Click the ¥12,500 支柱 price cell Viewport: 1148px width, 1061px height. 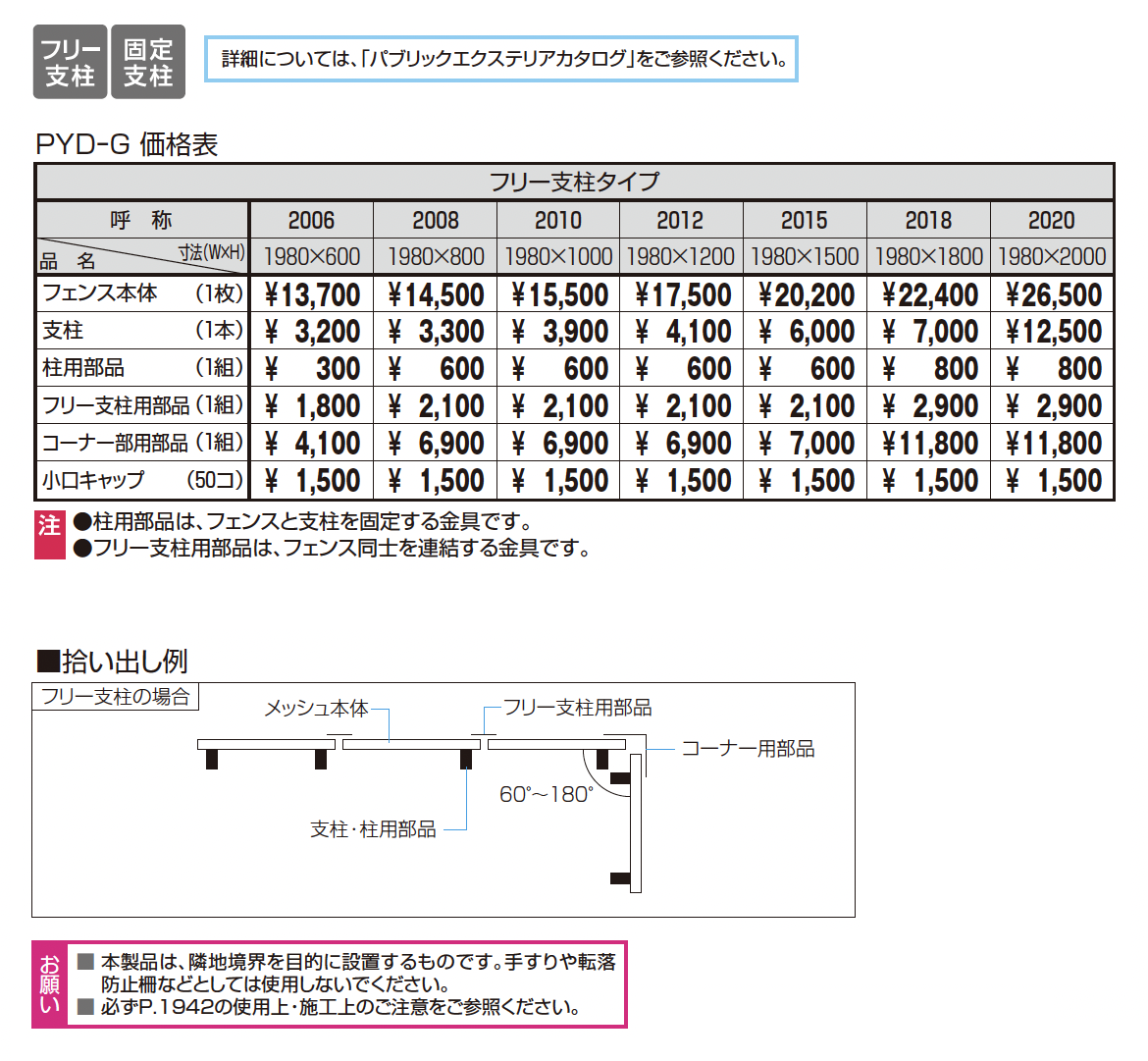[1052, 332]
